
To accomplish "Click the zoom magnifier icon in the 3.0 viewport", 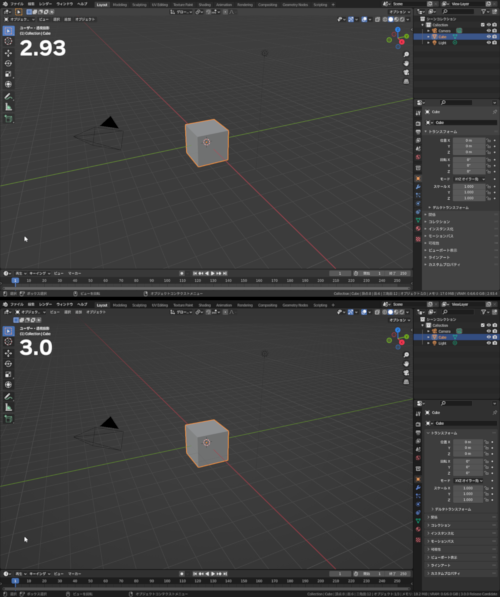I will [406, 355].
